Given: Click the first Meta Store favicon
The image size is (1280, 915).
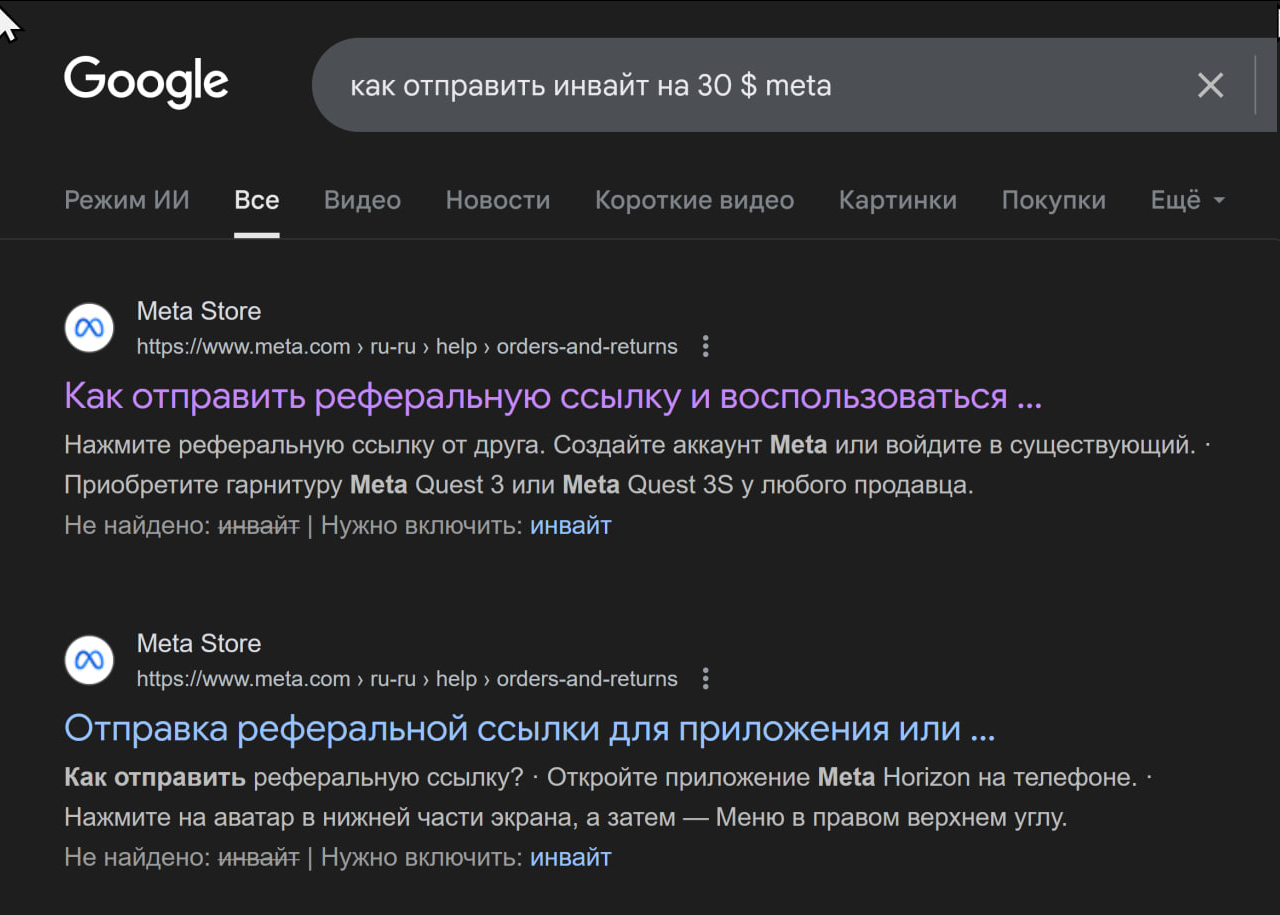Looking at the screenshot, I should (x=89, y=328).
